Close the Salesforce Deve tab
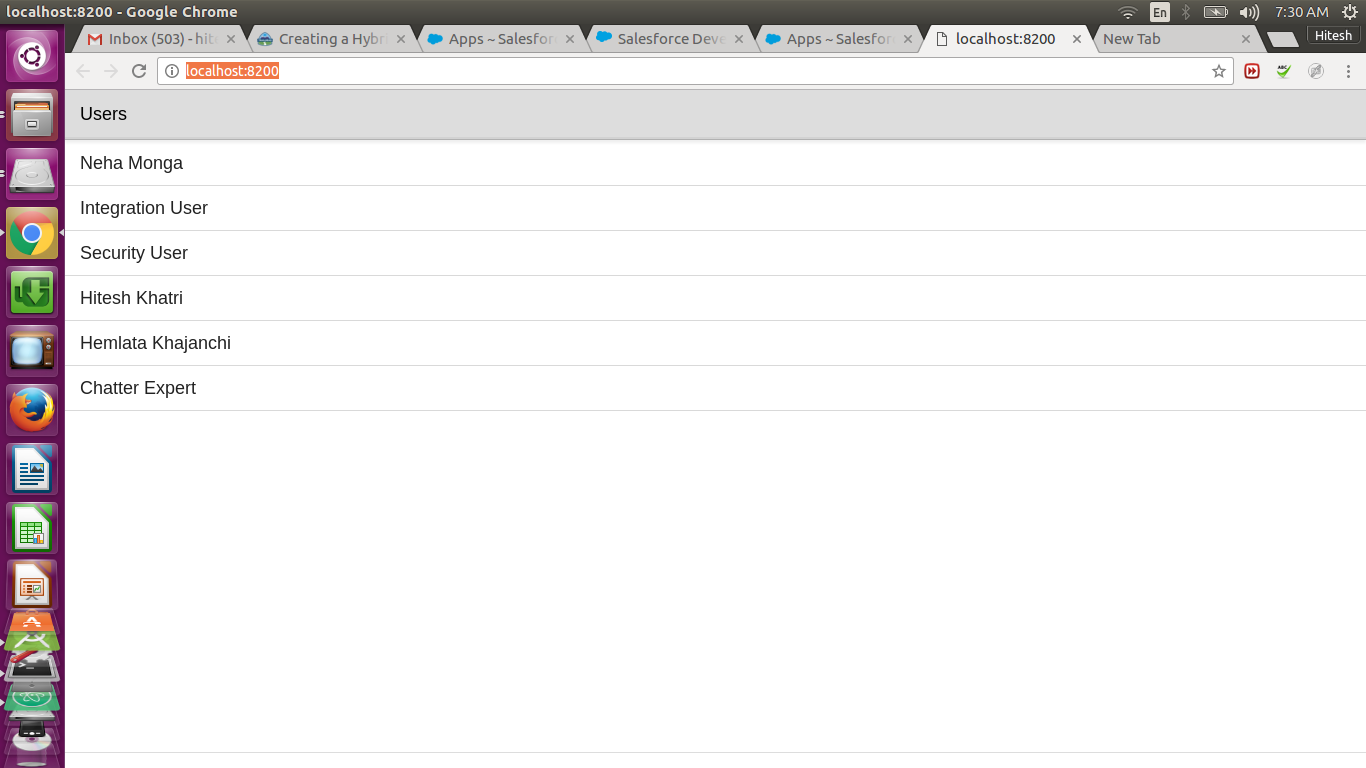 [739, 39]
